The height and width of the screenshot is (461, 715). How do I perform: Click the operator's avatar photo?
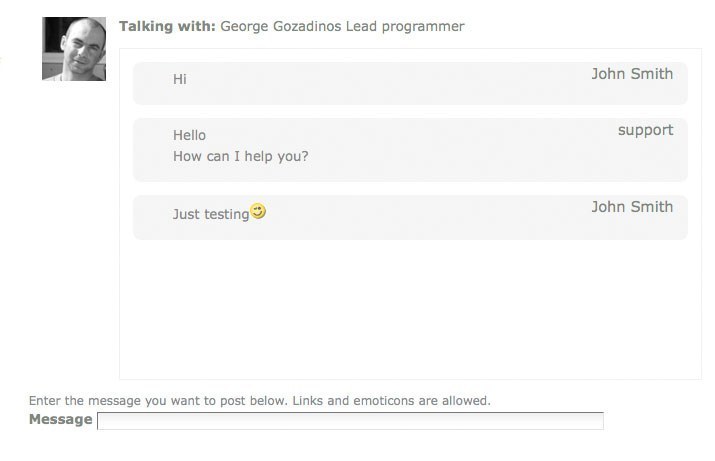pyautogui.click(x=74, y=48)
